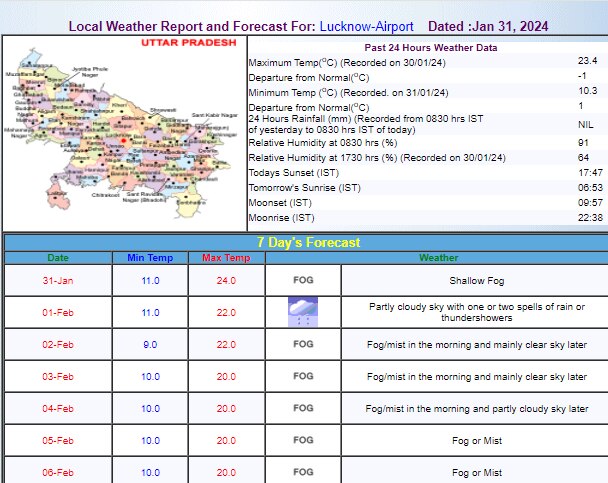
Task: Click the FOG label in the 03-Feb row
Action: point(303,376)
